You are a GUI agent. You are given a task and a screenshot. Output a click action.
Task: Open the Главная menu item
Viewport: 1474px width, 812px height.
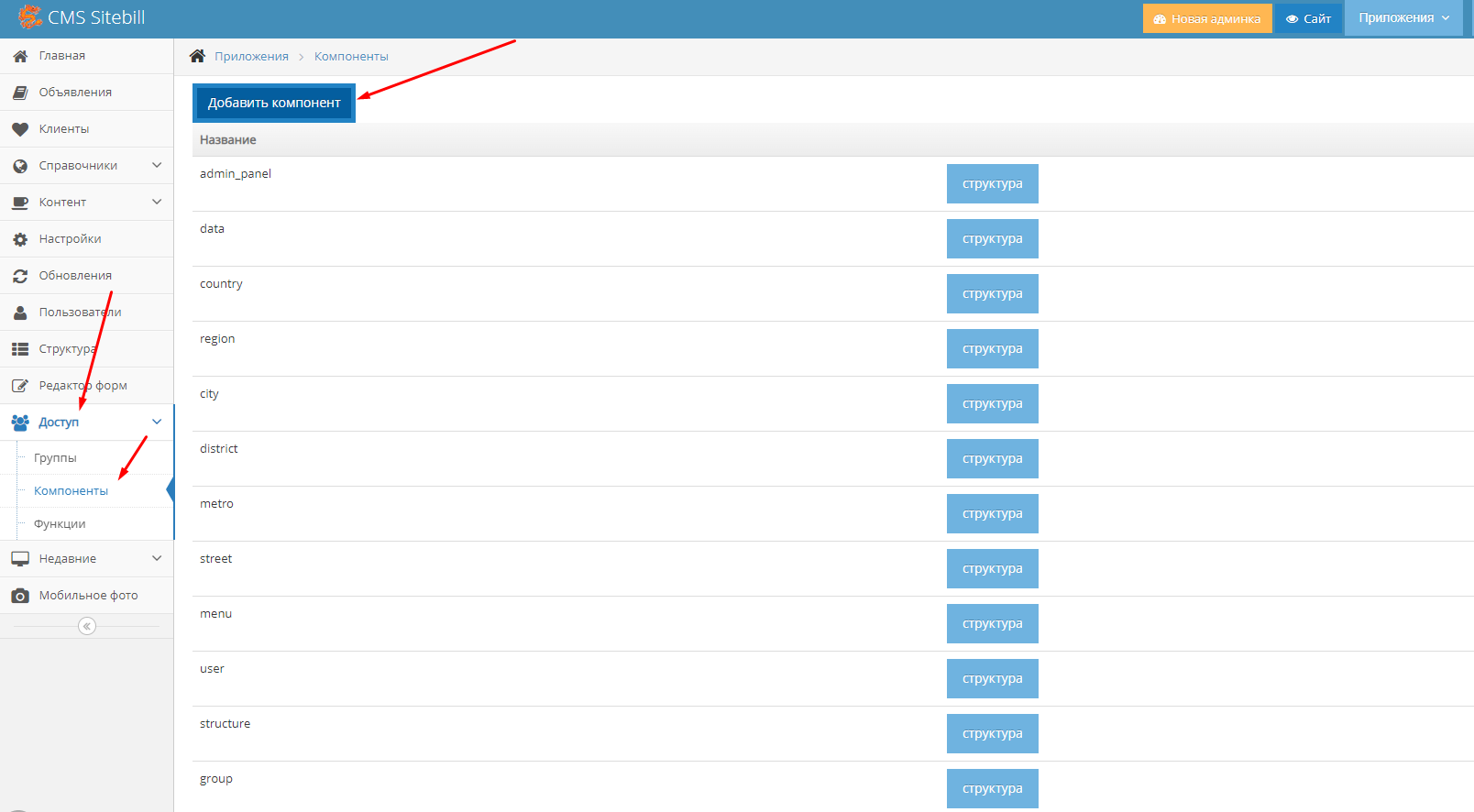[87, 56]
